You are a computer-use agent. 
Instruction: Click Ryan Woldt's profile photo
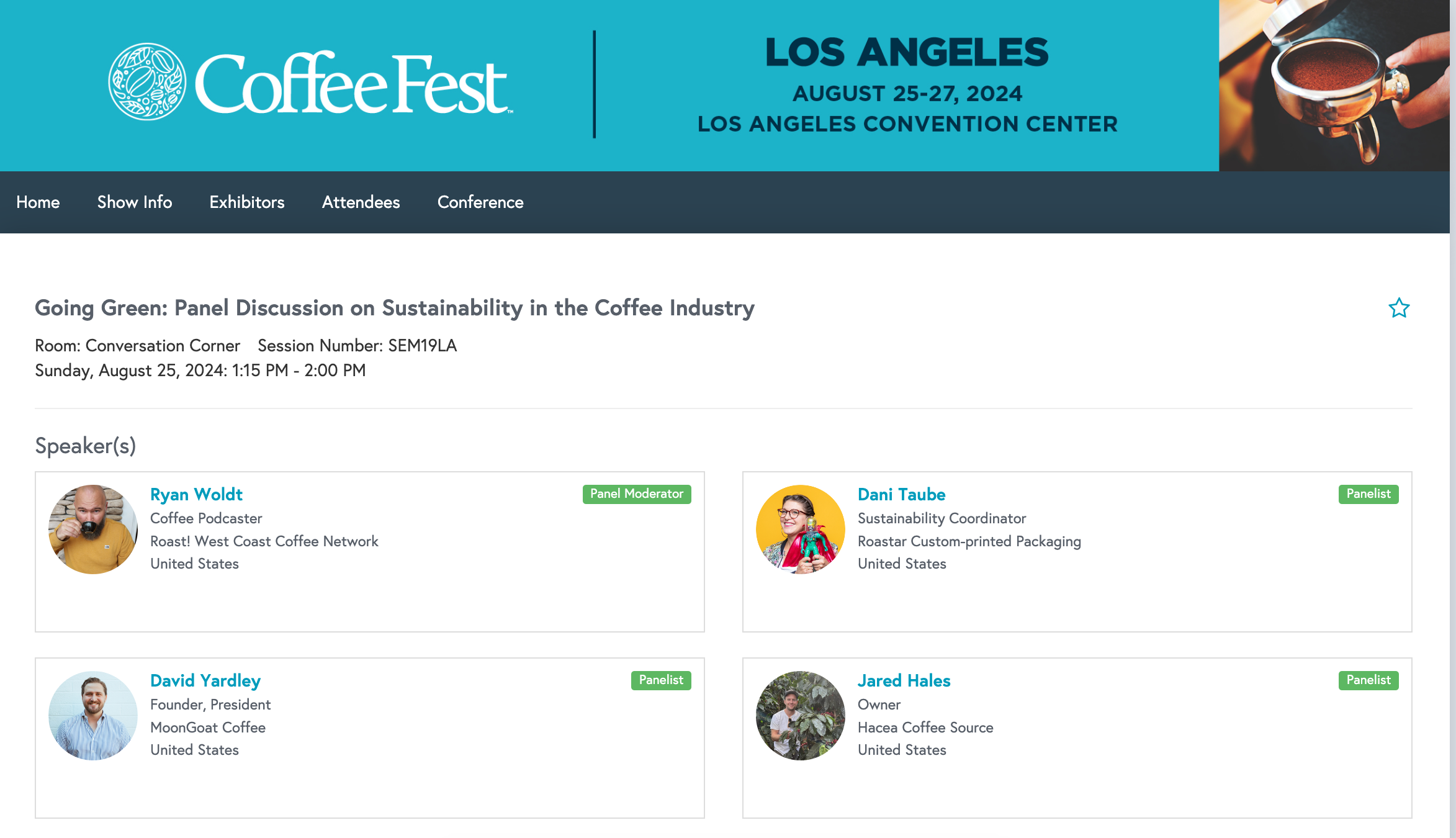[x=93, y=529]
